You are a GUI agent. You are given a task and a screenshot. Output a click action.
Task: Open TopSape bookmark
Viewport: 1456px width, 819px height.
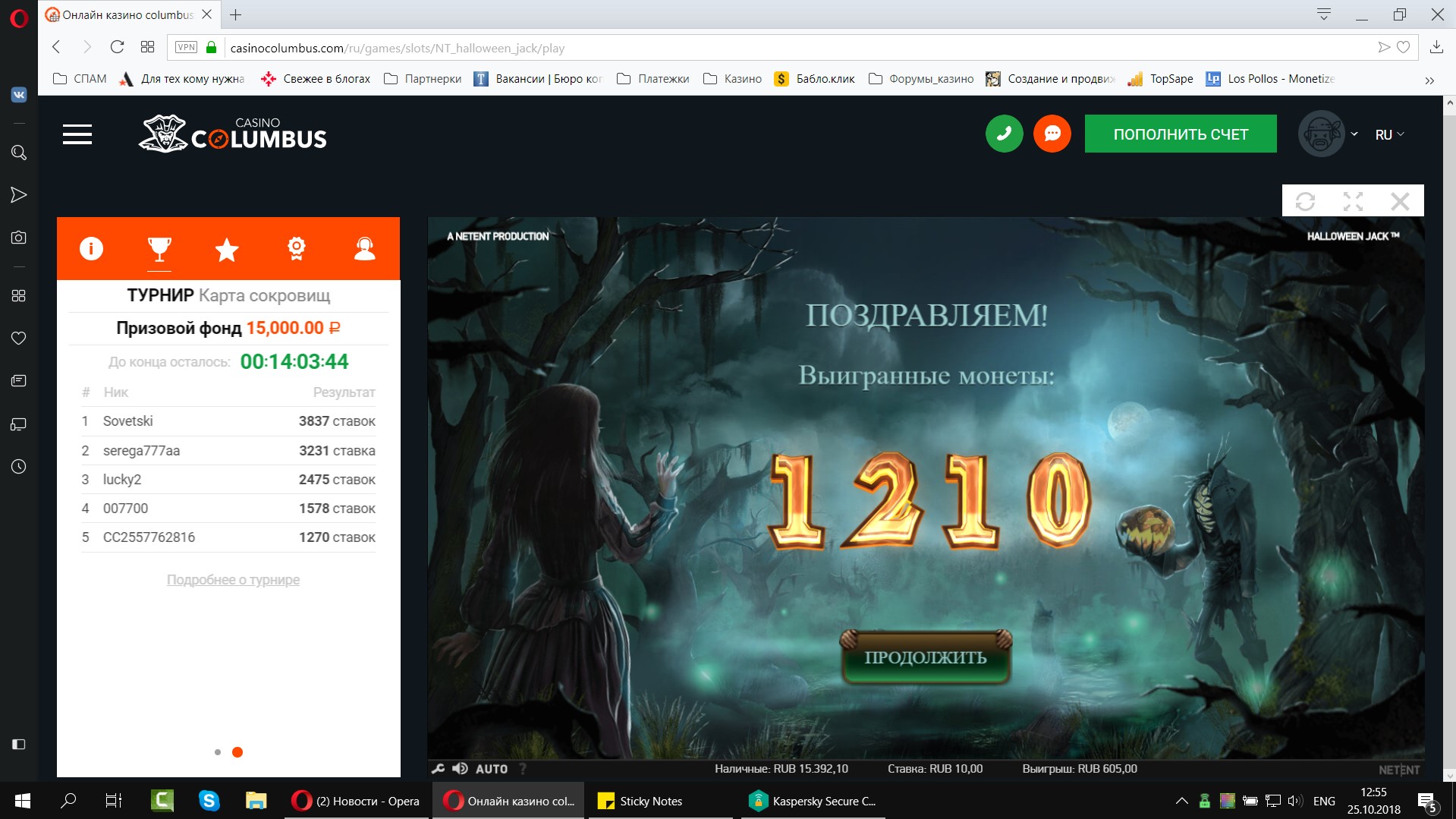[x=1160, y=78]
